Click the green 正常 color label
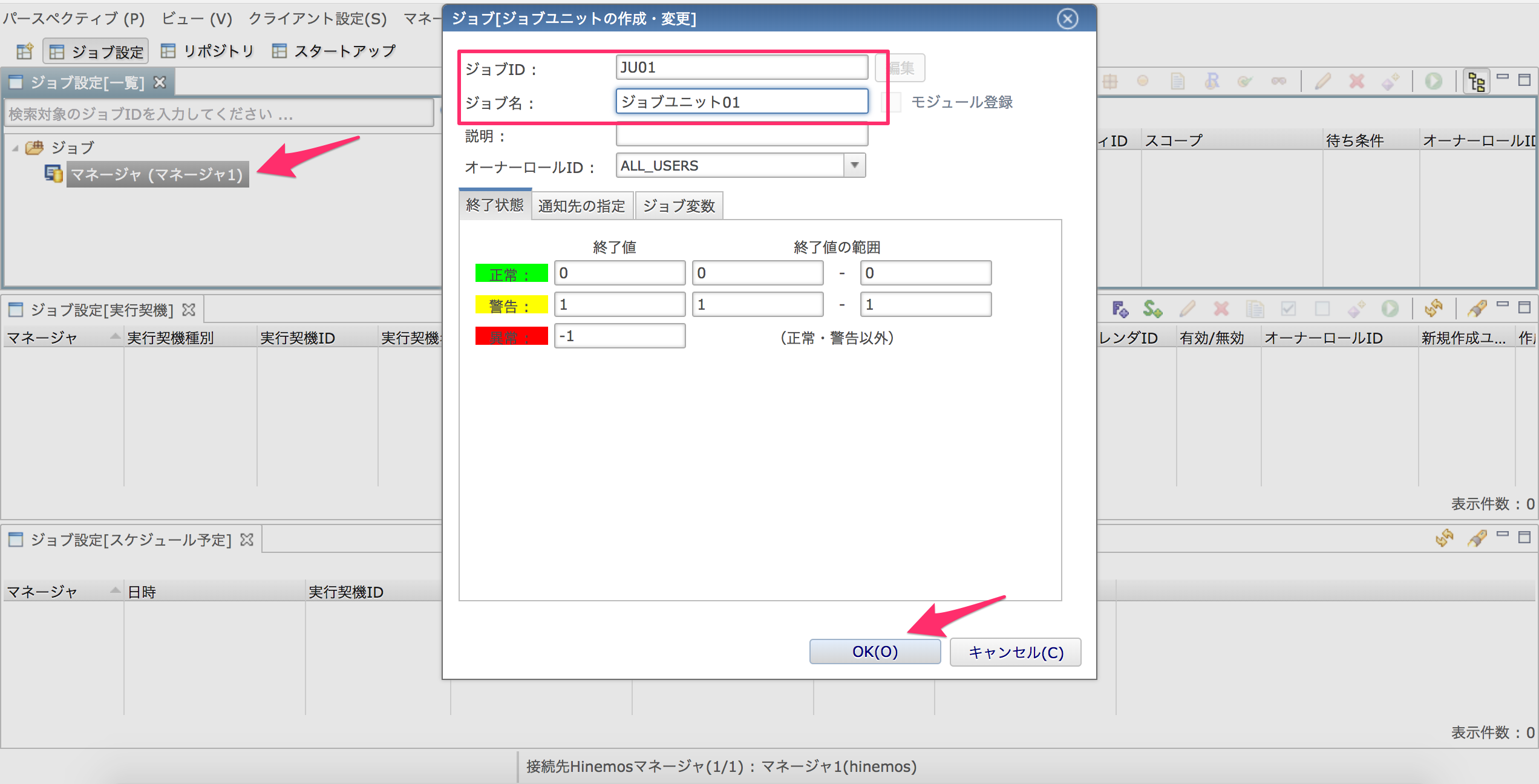The height and width of the screenshot is (784, 1539). 511,273
